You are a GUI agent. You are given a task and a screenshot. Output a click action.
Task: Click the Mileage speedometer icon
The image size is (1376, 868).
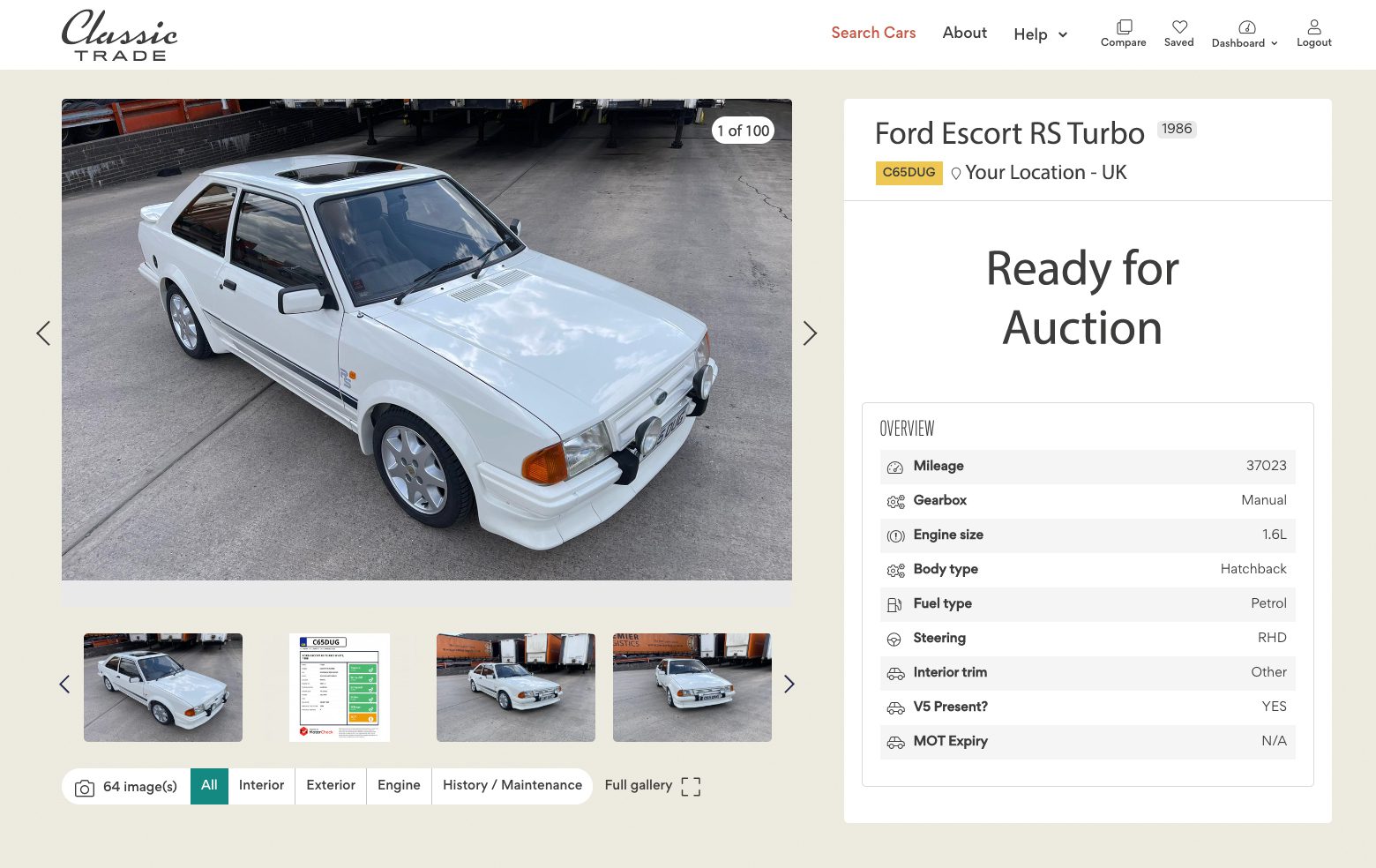point(895,468)
